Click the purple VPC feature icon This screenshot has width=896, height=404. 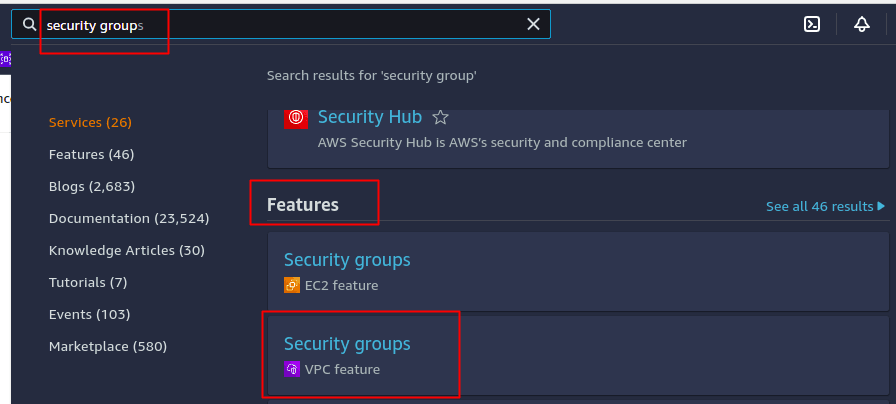coord(292,369)
